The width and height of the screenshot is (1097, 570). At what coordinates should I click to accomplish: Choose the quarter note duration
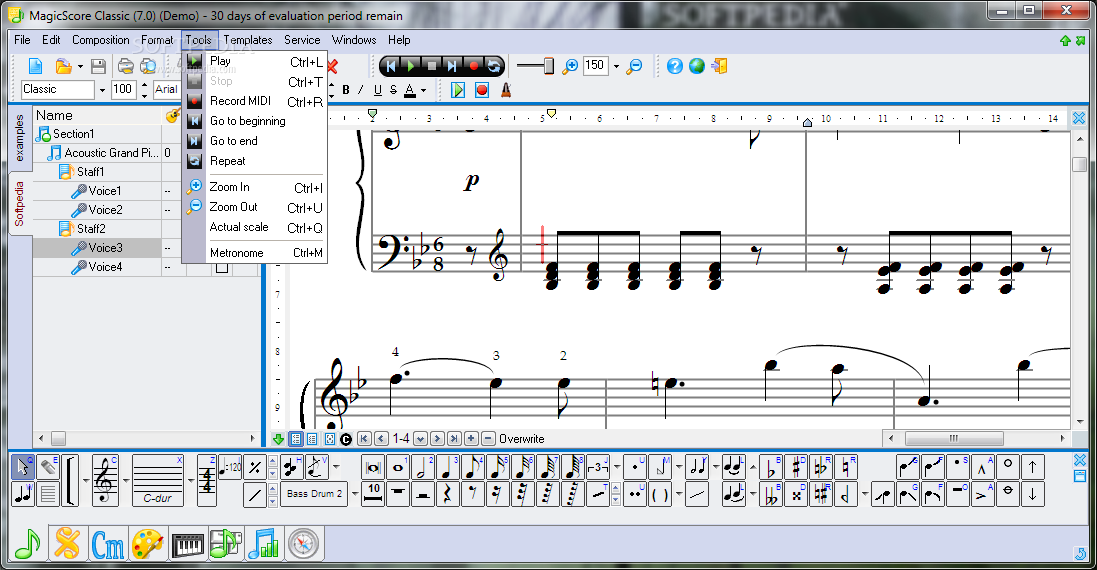point(448,467)
